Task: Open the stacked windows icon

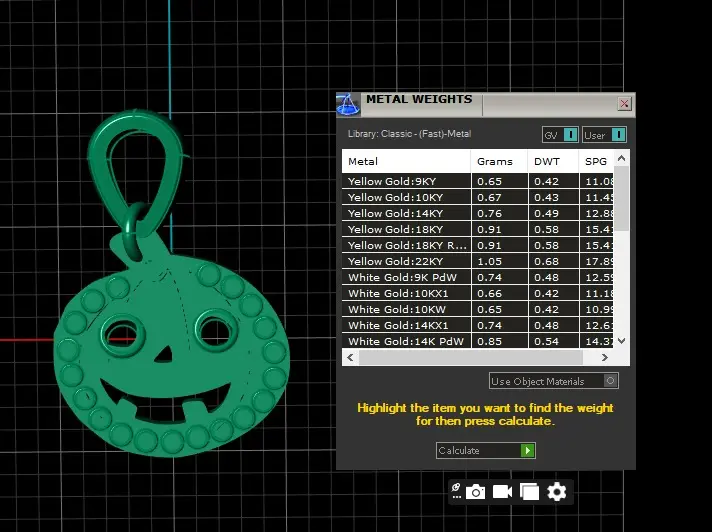Action: coord(529,492)
